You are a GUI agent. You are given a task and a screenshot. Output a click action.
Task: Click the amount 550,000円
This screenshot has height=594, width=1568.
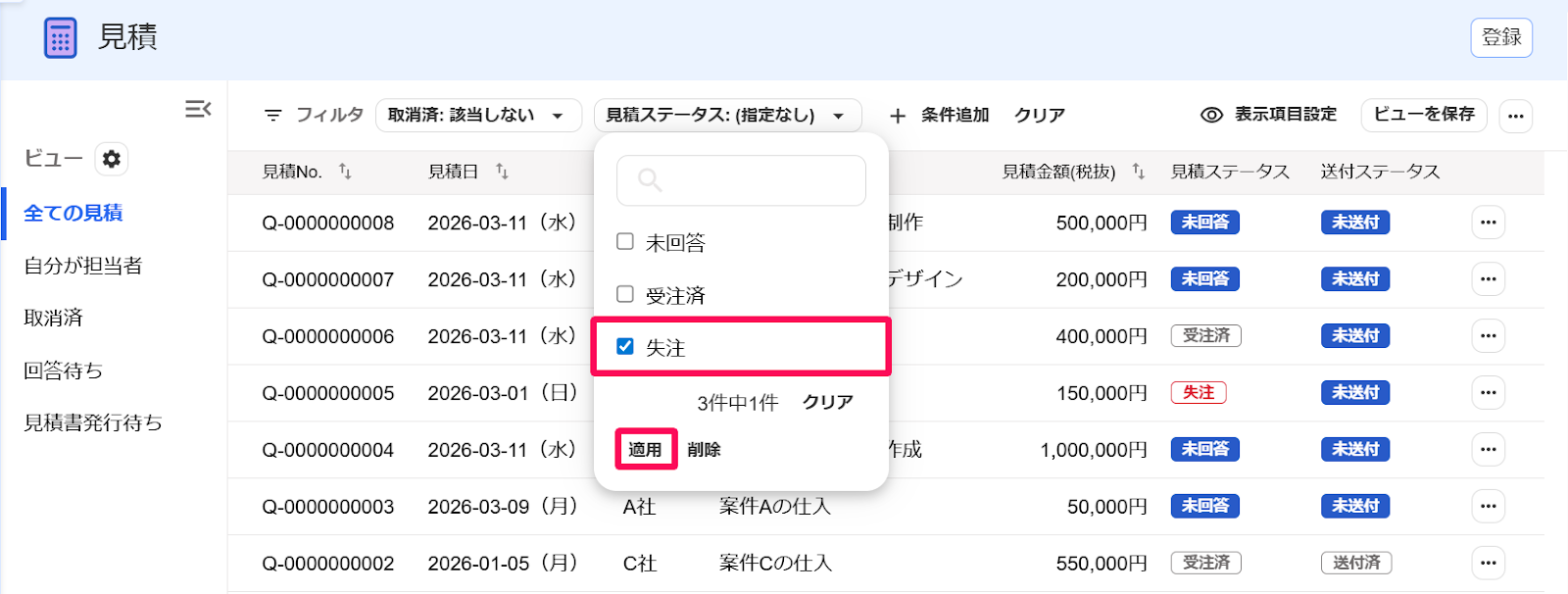1102,565
